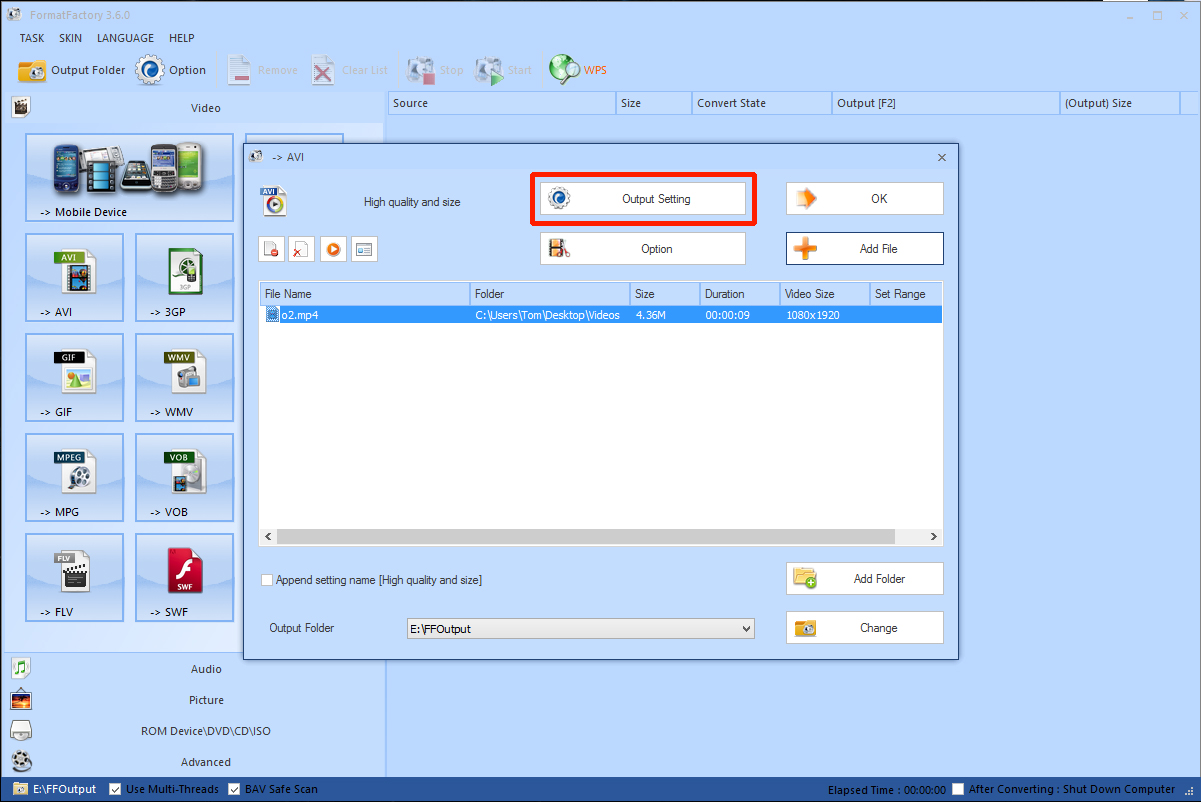Choose the MPG format tile
Screen dimensions: 1201x802
click(75, 478)
